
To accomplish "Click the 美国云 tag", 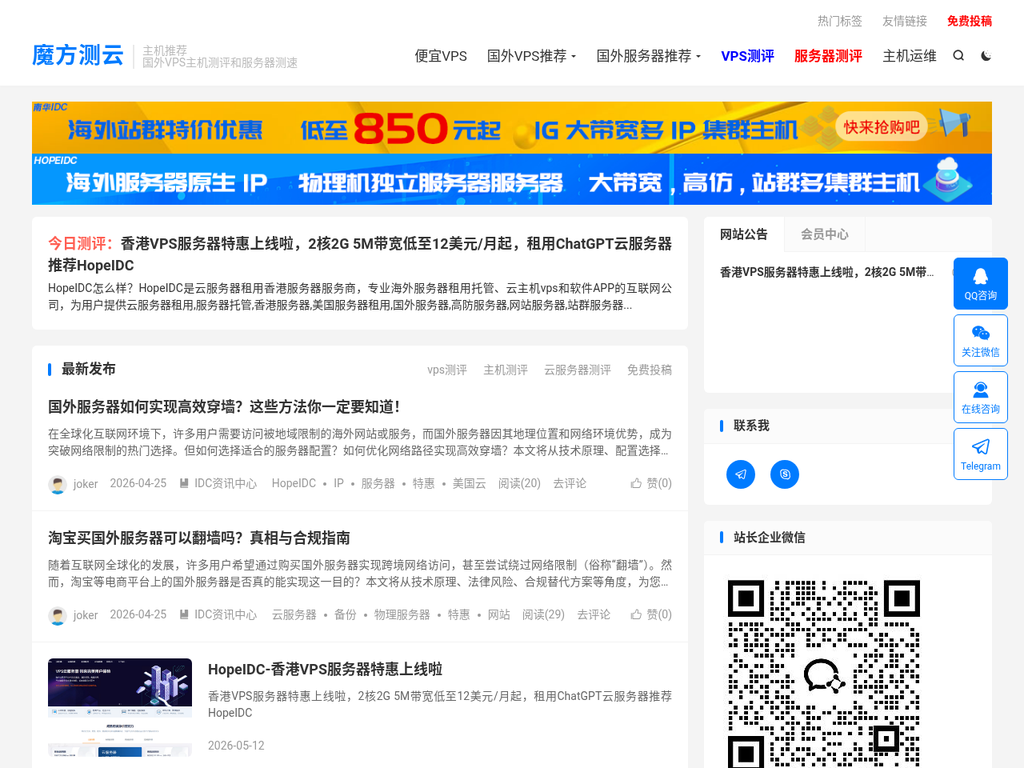I will [x=469, y=483].
